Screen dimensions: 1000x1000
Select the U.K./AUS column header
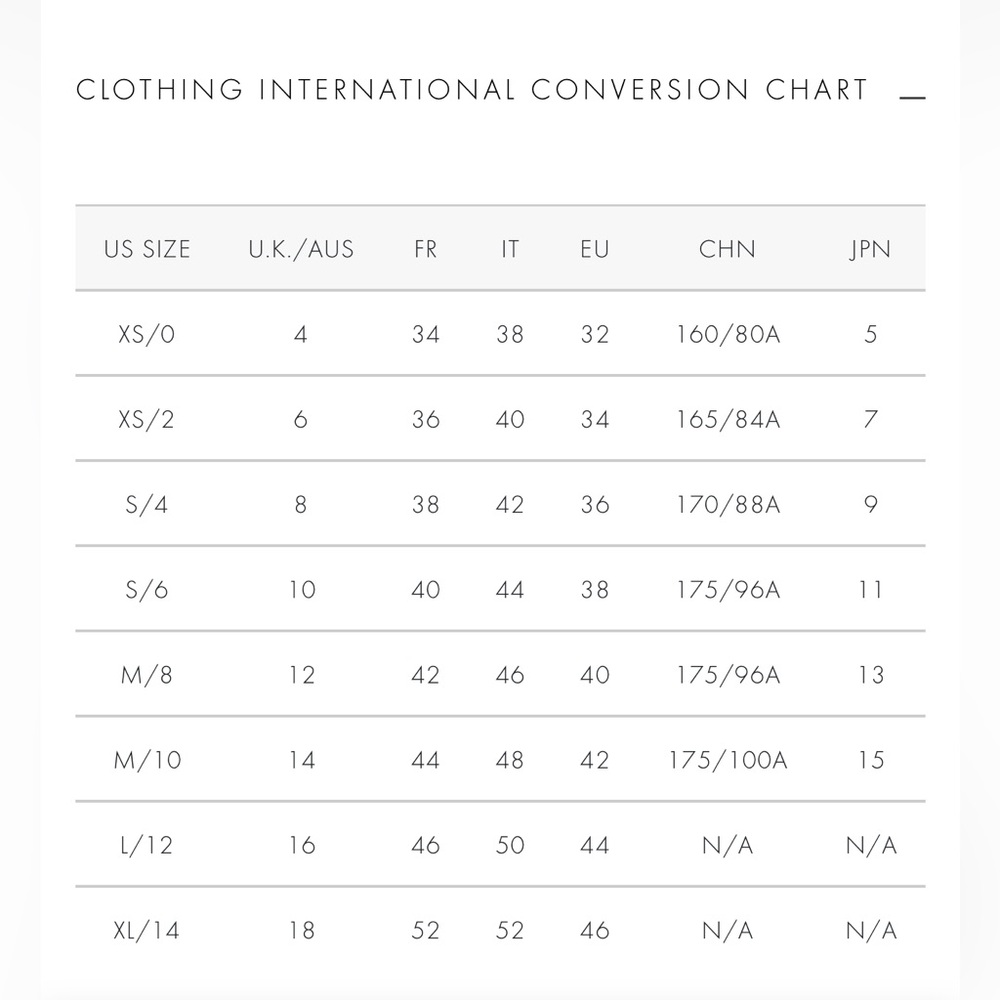[301, 249]
